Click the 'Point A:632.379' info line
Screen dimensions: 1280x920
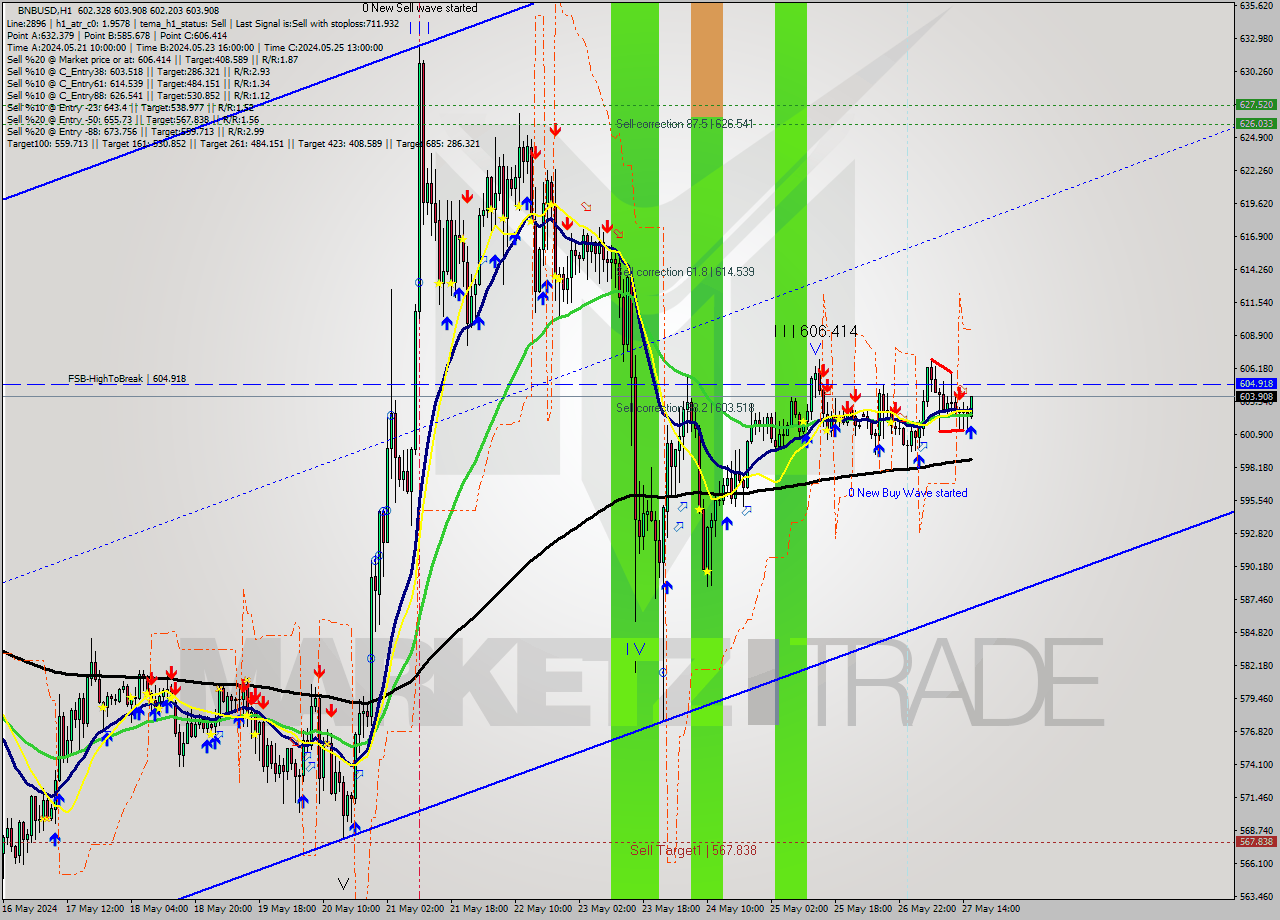(x=117, y=35)
